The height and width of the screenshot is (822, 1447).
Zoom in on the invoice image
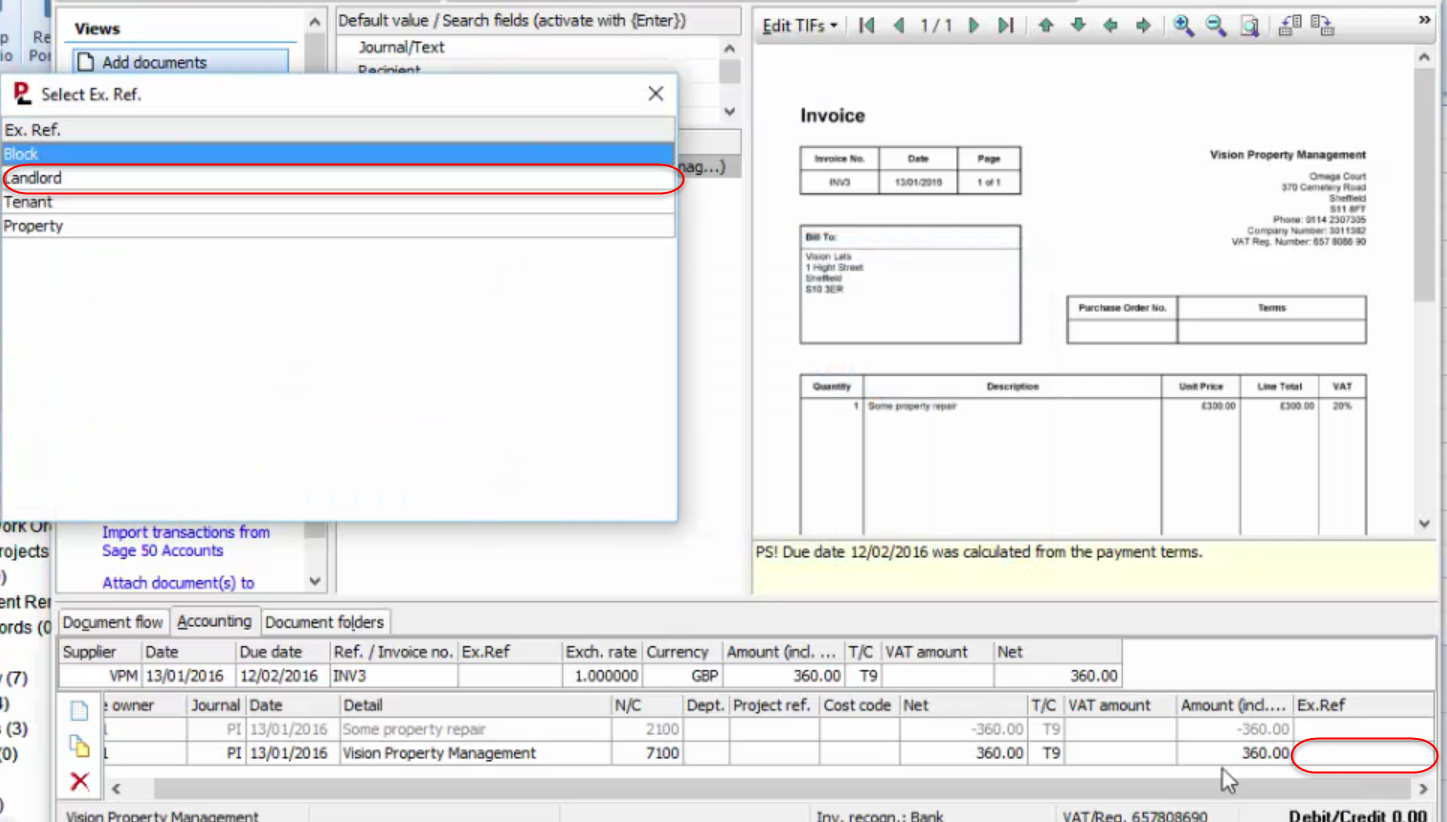pos(1183,25)
